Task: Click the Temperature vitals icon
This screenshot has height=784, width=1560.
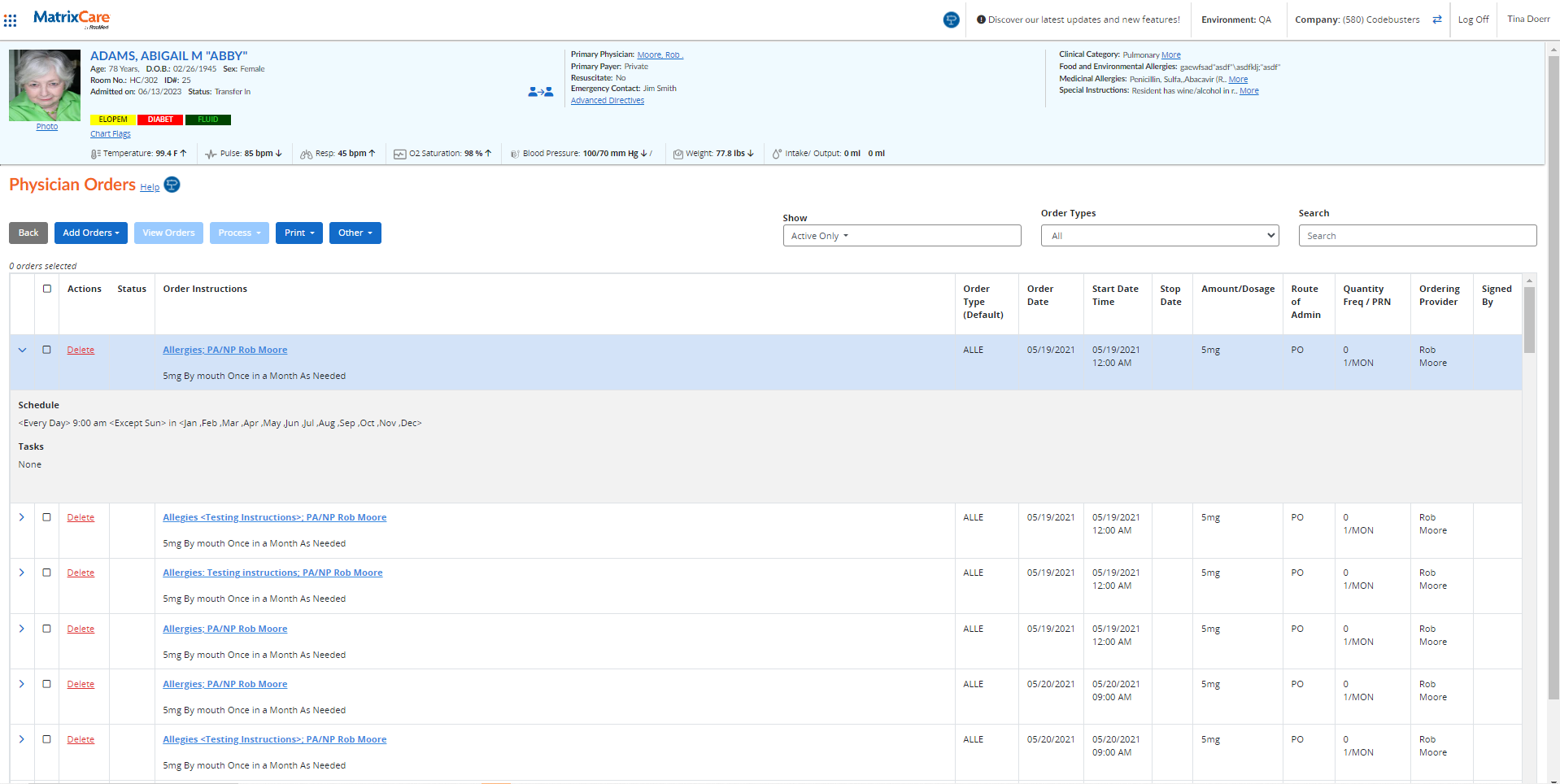Action: (96, 154)
